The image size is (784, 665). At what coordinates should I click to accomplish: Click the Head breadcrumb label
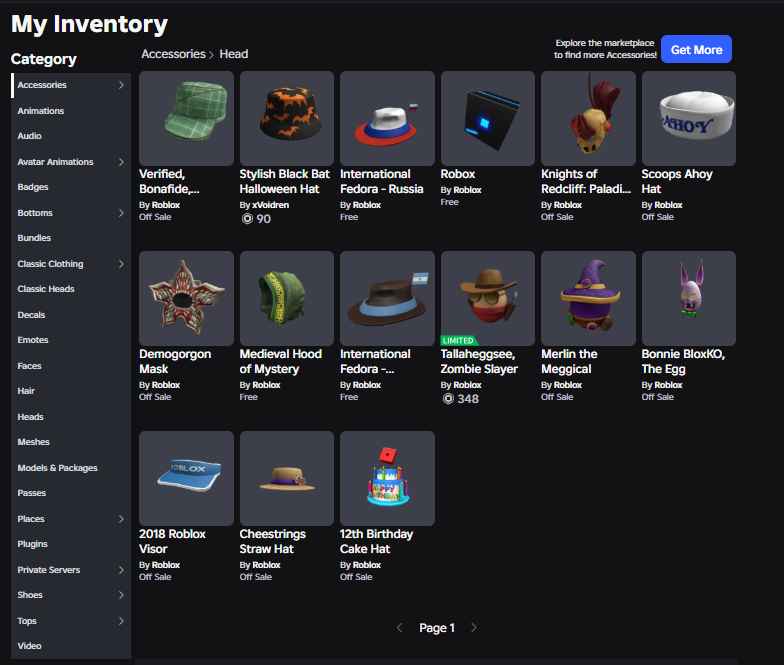[x=234, y=54]
